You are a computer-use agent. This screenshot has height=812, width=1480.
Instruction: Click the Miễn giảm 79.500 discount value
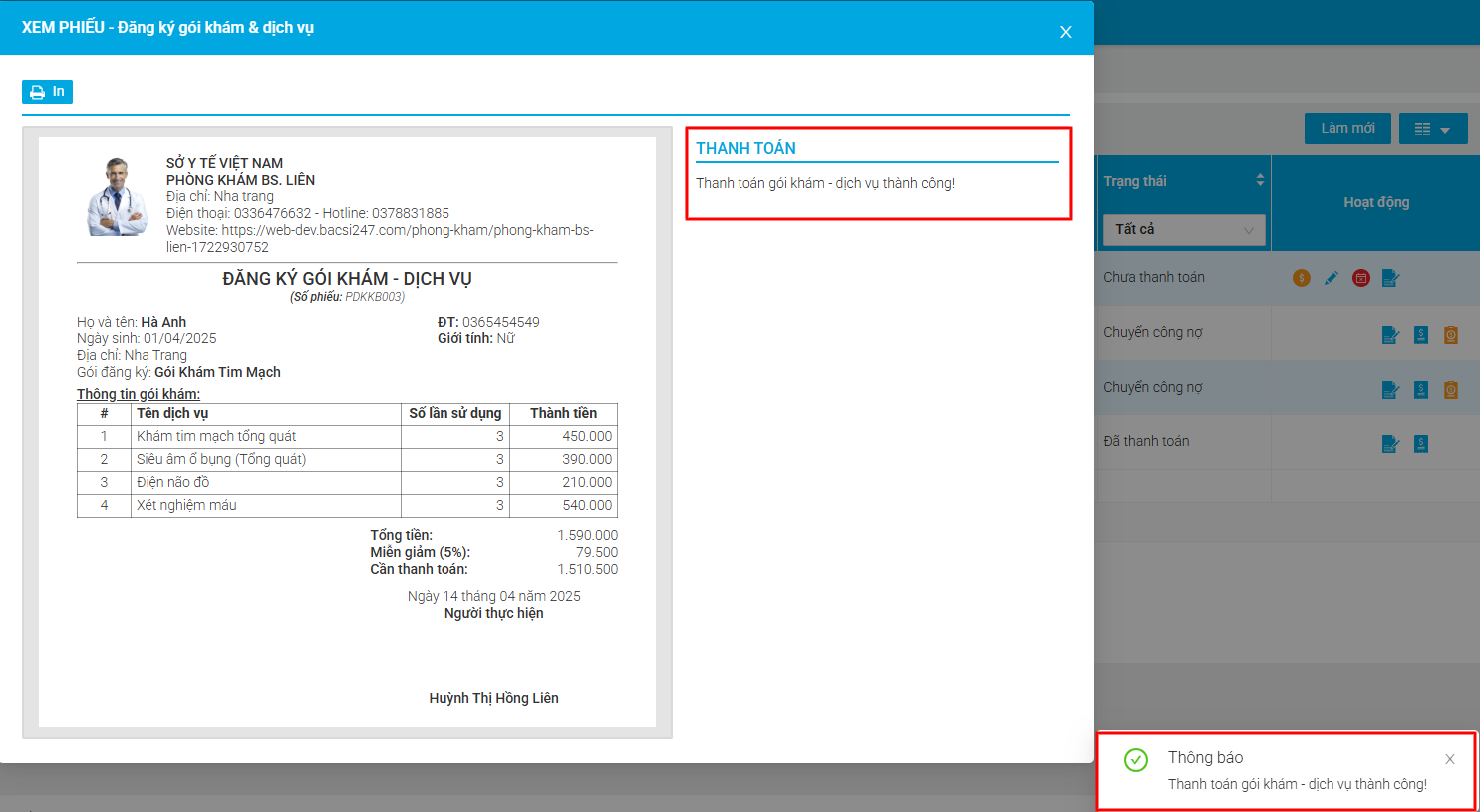pos(596,552)
